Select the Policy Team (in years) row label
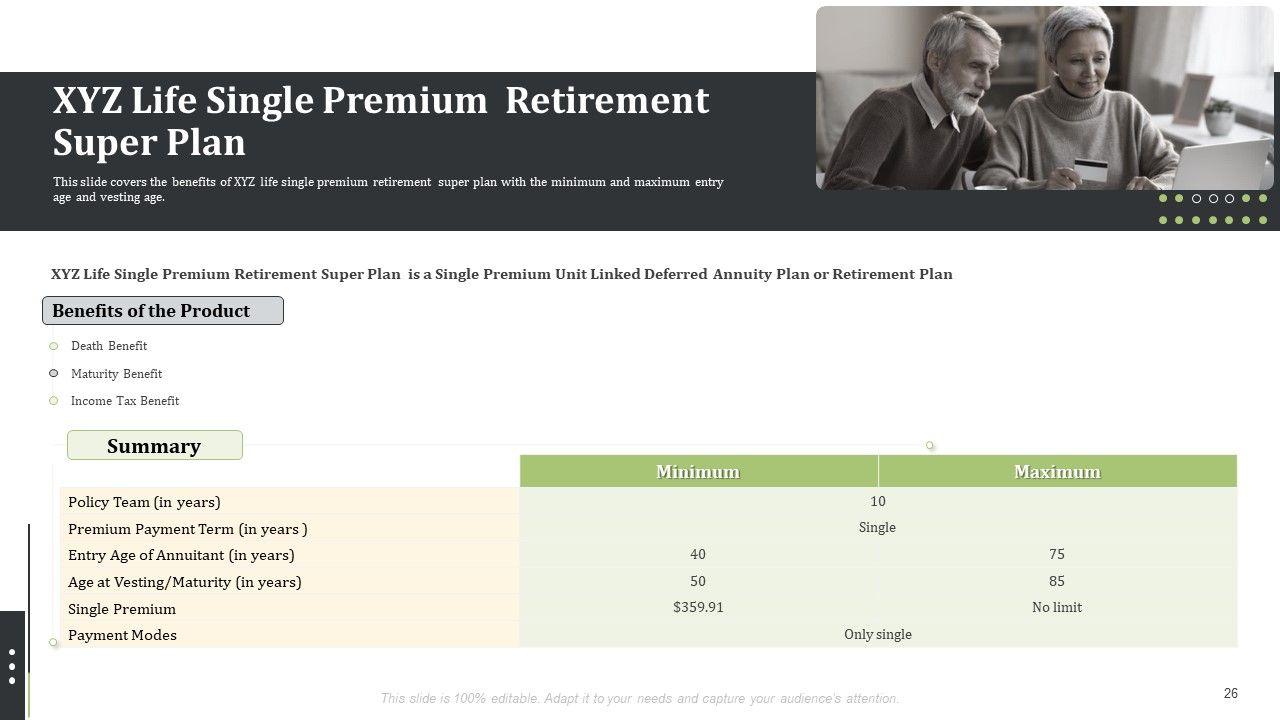Viewport: 1280px width, 720px height. point(144,502)
